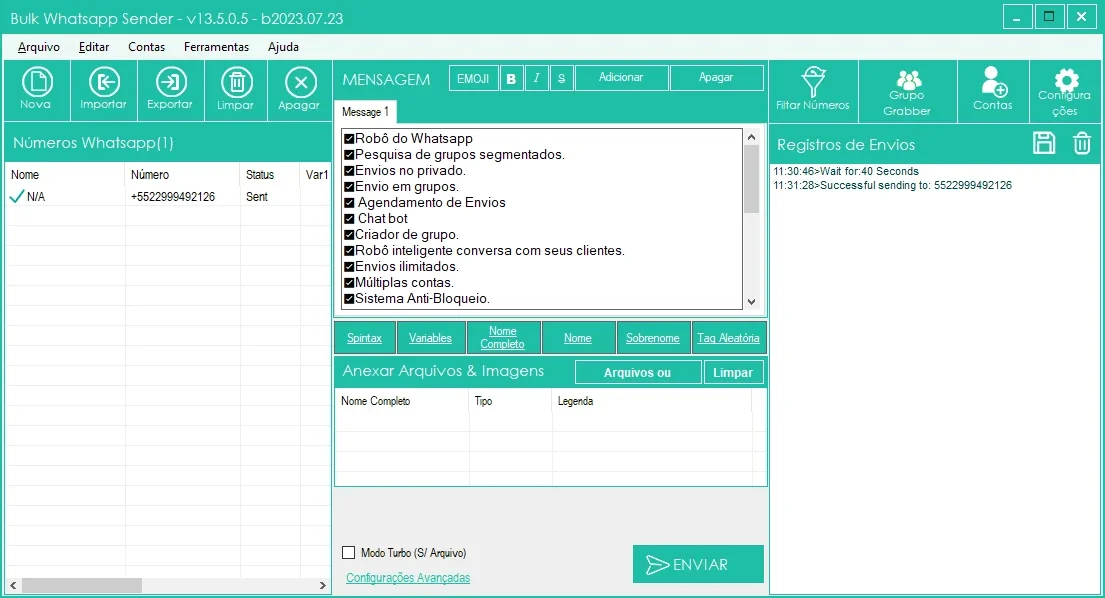
Task: Click the message box vertical scrollbar thumb
Action: 751,179
